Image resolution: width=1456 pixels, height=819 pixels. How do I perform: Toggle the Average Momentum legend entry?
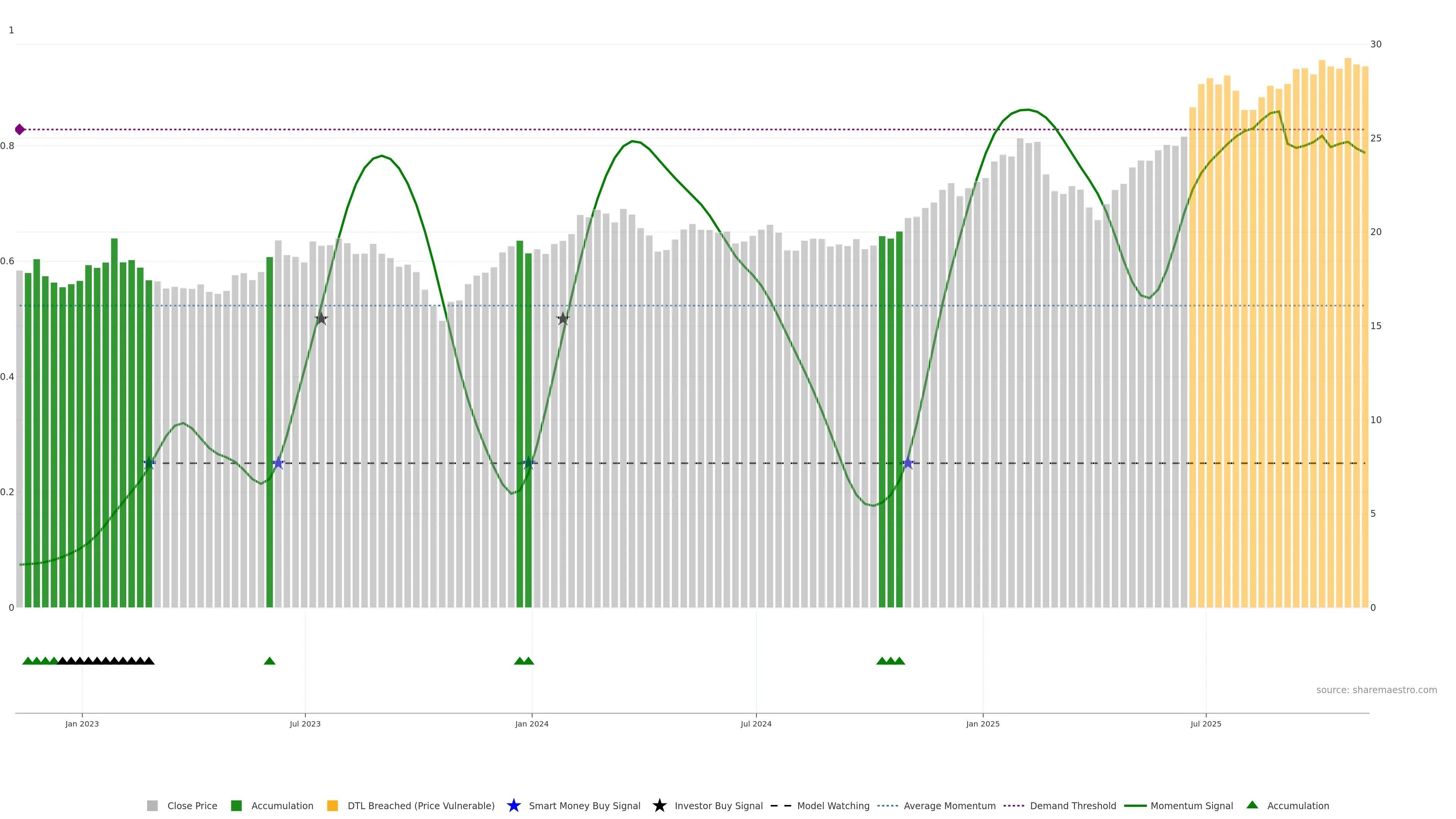[949, 806]
